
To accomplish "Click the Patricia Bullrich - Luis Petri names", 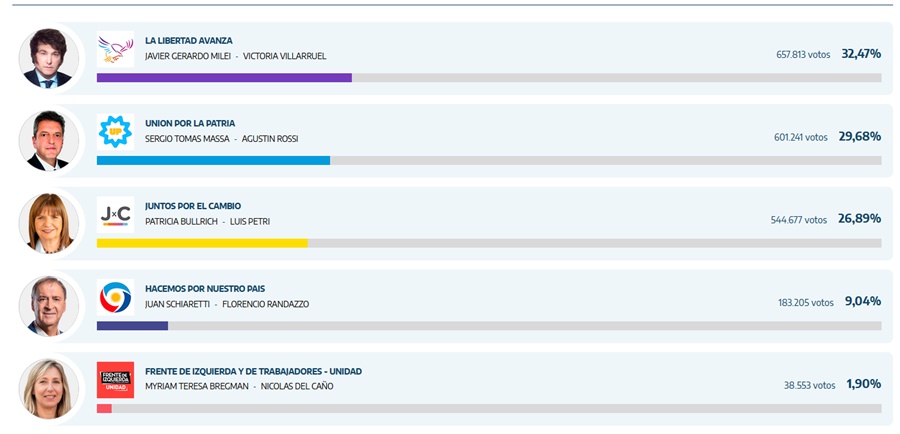I will click(x=207, y=221).
